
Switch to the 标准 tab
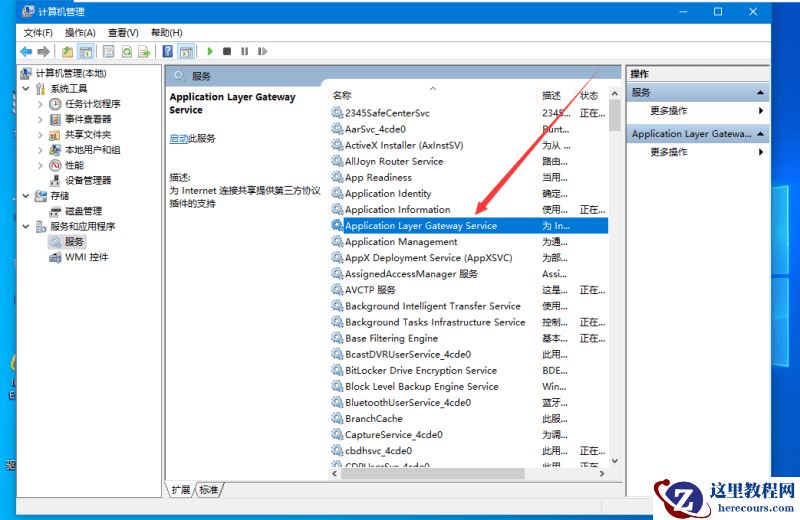[209, 490]
